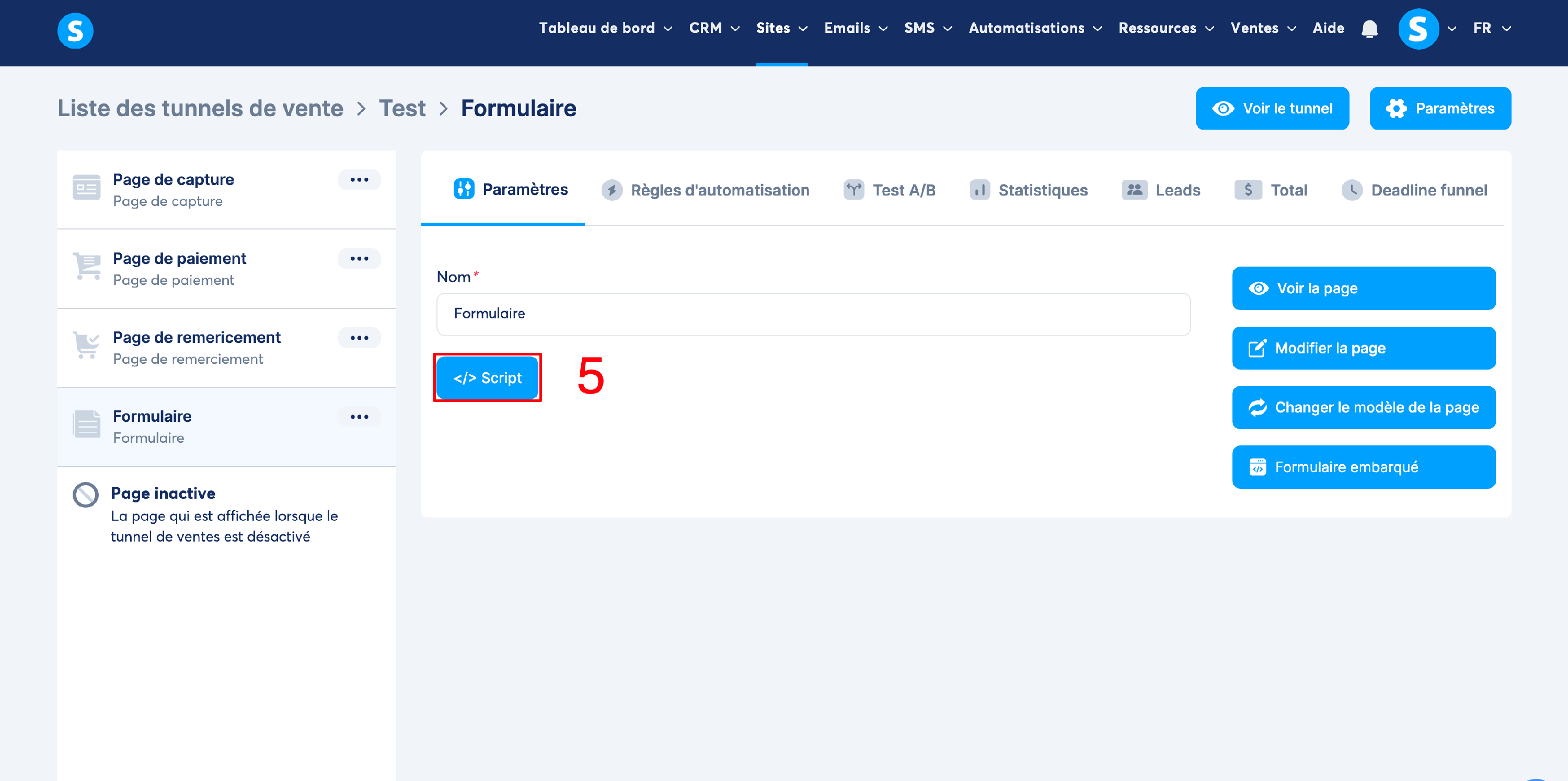Open three-dot menu for Formulaire step

[359, 417]
